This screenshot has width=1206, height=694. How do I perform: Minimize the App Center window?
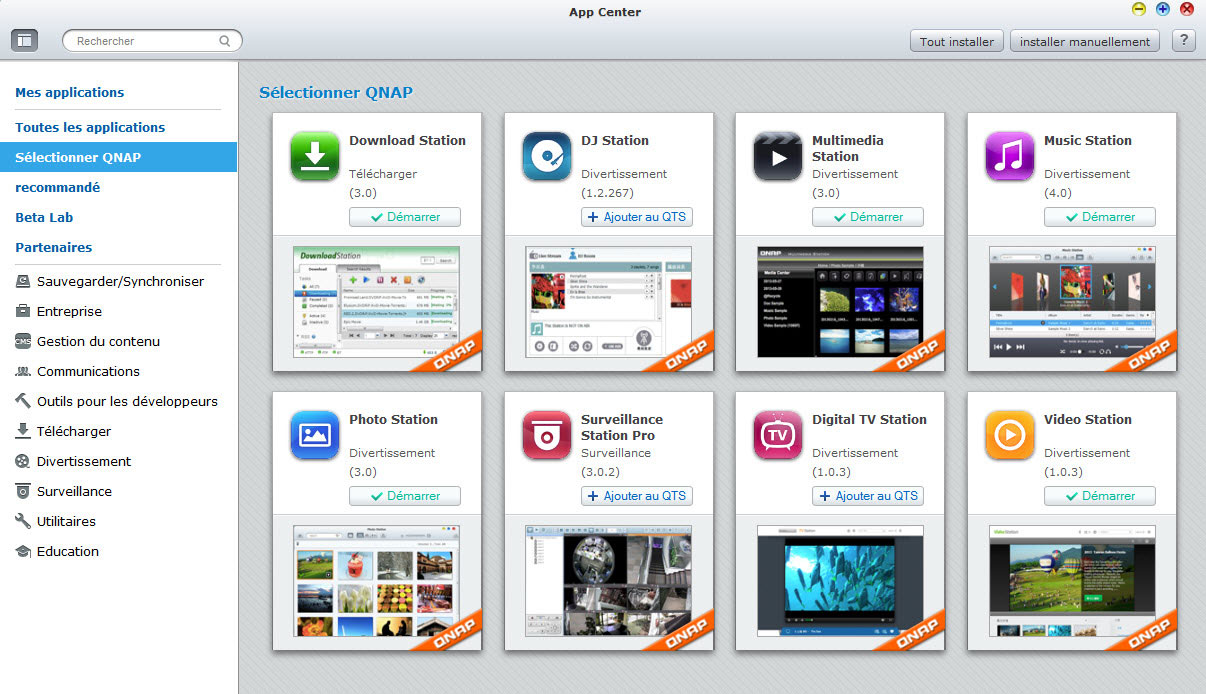coord(1139,9)
